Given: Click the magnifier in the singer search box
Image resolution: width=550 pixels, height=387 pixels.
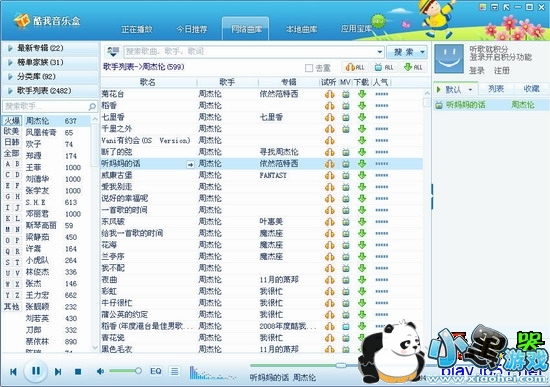Looking at the screenshot, I should pyautogui.click(x=92, y=106).
